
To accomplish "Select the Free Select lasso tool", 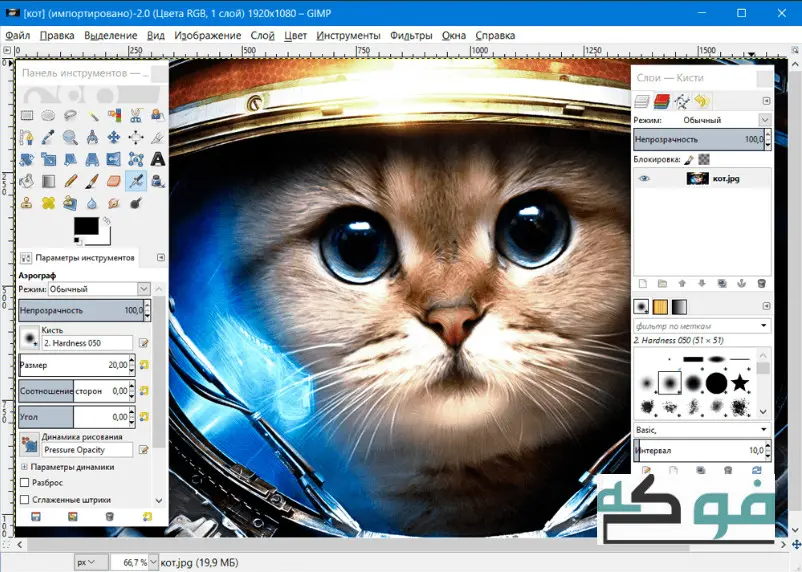I will (71, 116).
